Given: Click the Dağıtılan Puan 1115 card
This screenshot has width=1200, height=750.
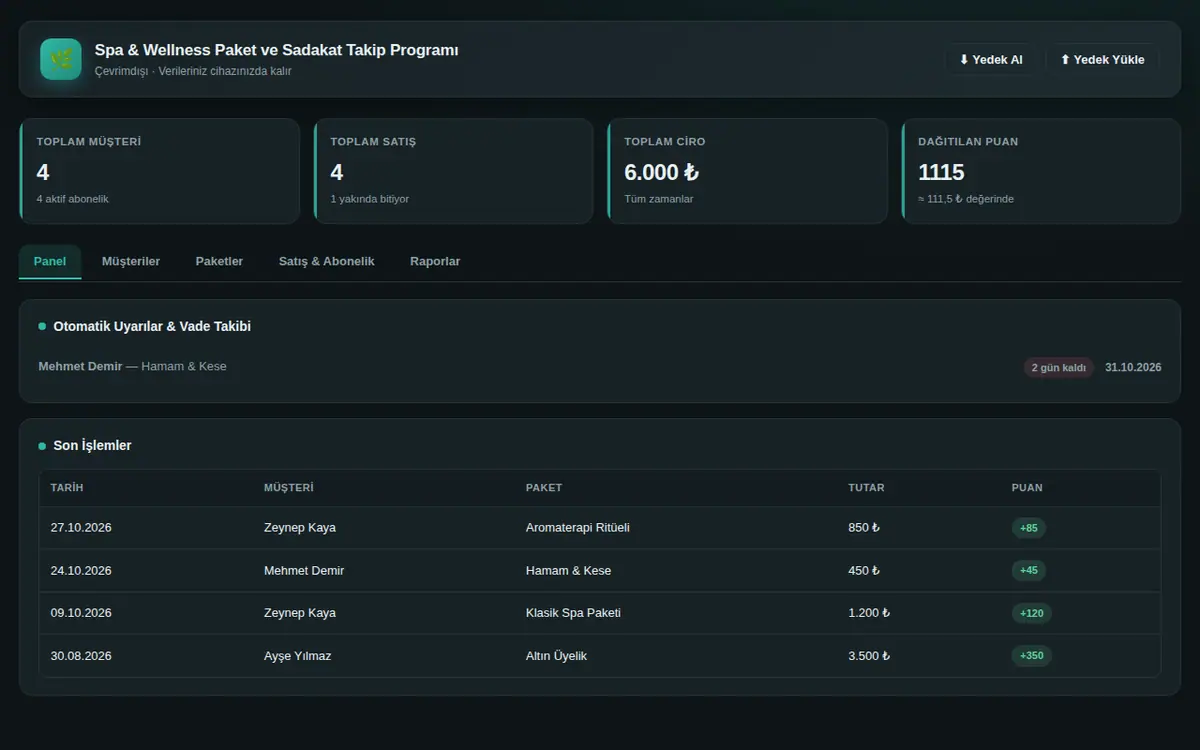Looking at the screenshot, I should tap(1041, 171).
